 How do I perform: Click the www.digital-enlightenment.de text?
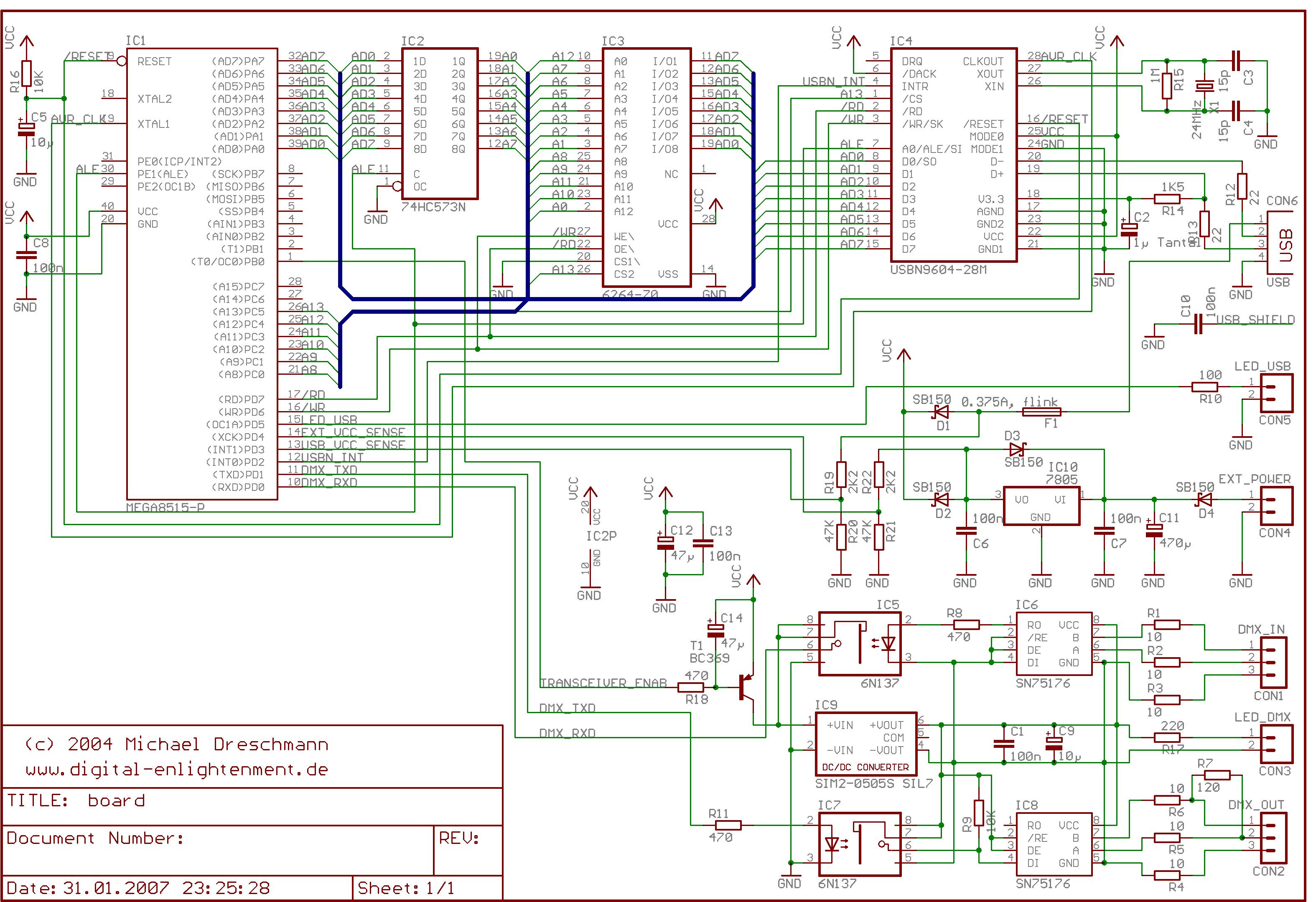pyautogui.click(x=177, y=770)
